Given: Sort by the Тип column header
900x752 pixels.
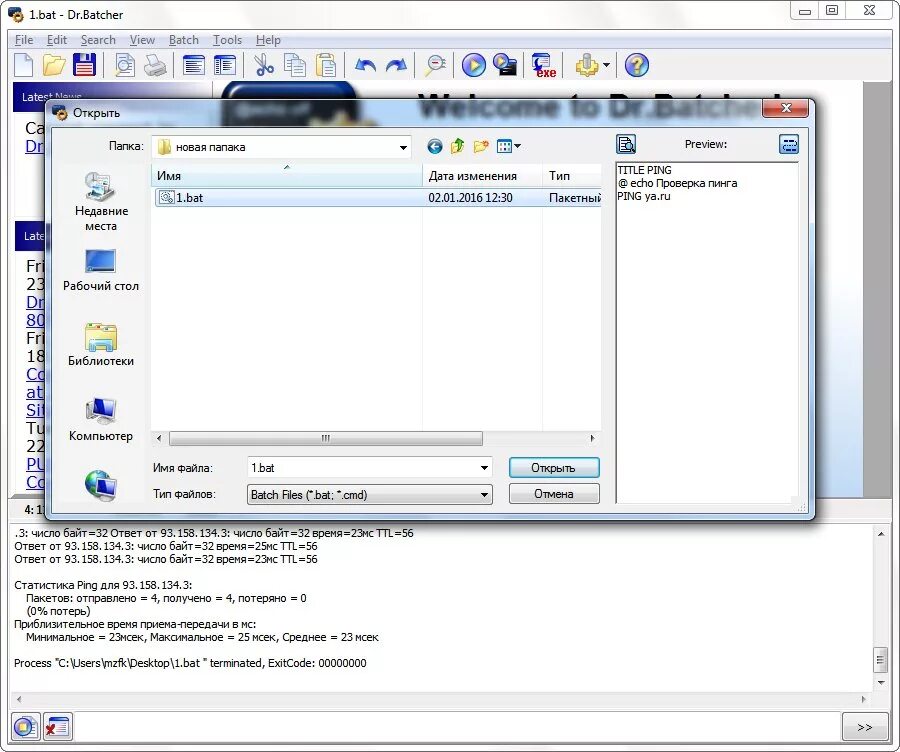Looking at the screenshot, I should [572, 176].
